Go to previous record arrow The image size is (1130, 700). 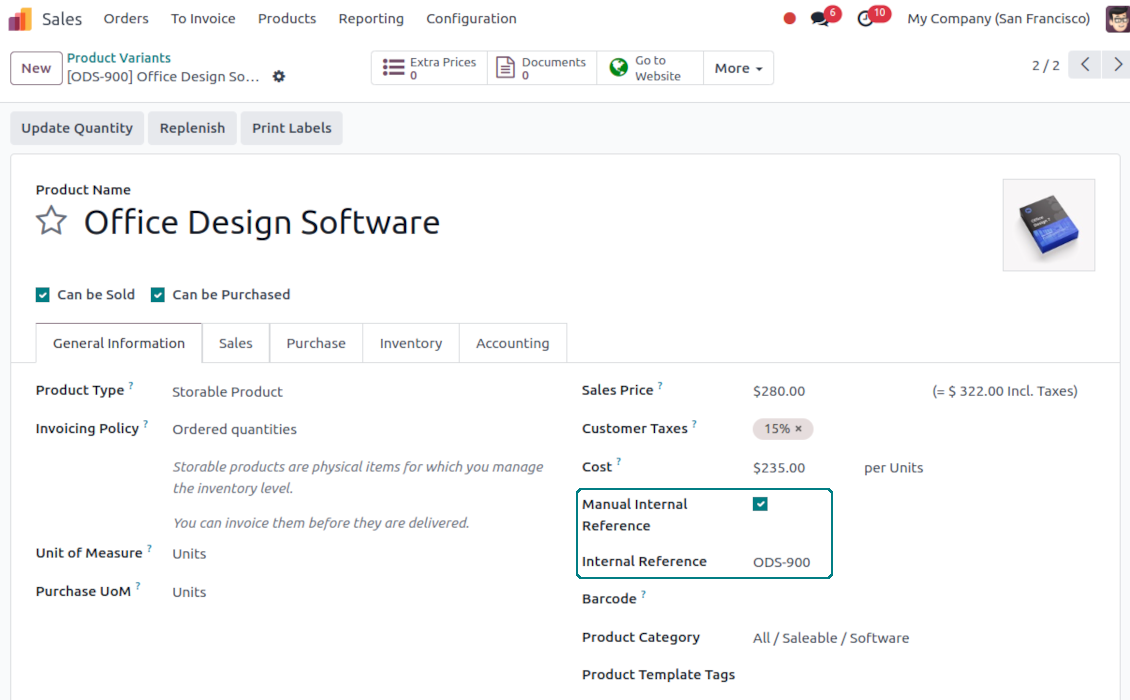point(1085,65)
